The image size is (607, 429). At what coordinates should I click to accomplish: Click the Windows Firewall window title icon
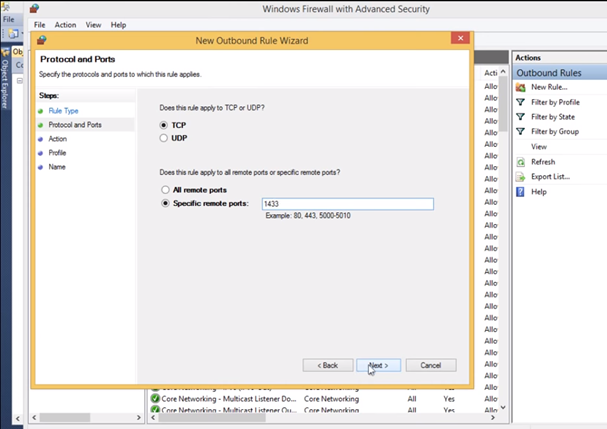click(34, 8)
